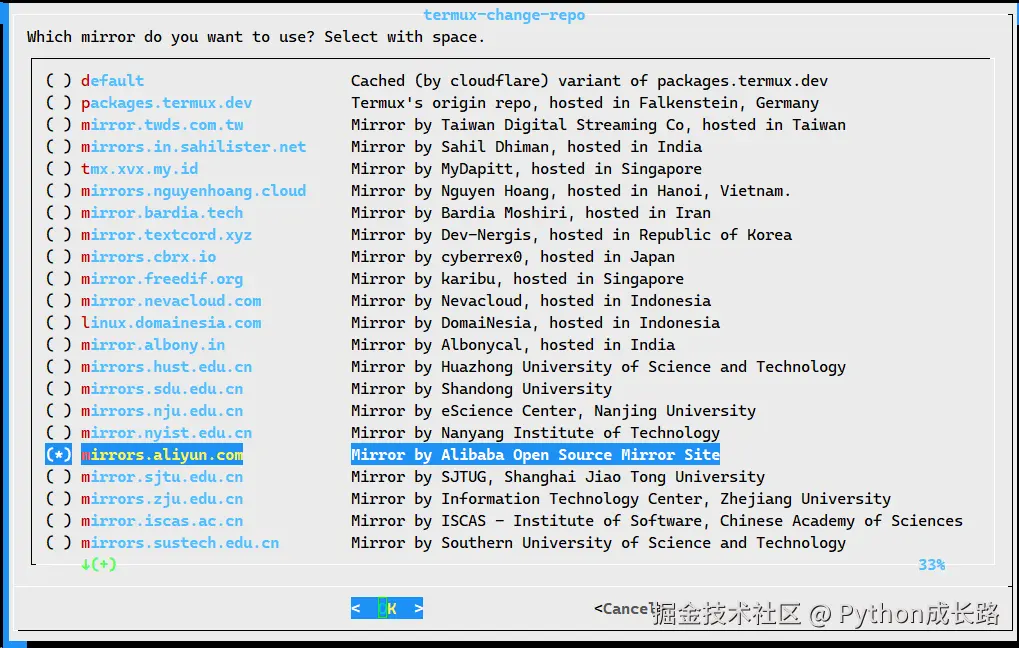
Task: Choose mirrors.sustech.edu.cn mirror name
Action: tap(180, 543)
